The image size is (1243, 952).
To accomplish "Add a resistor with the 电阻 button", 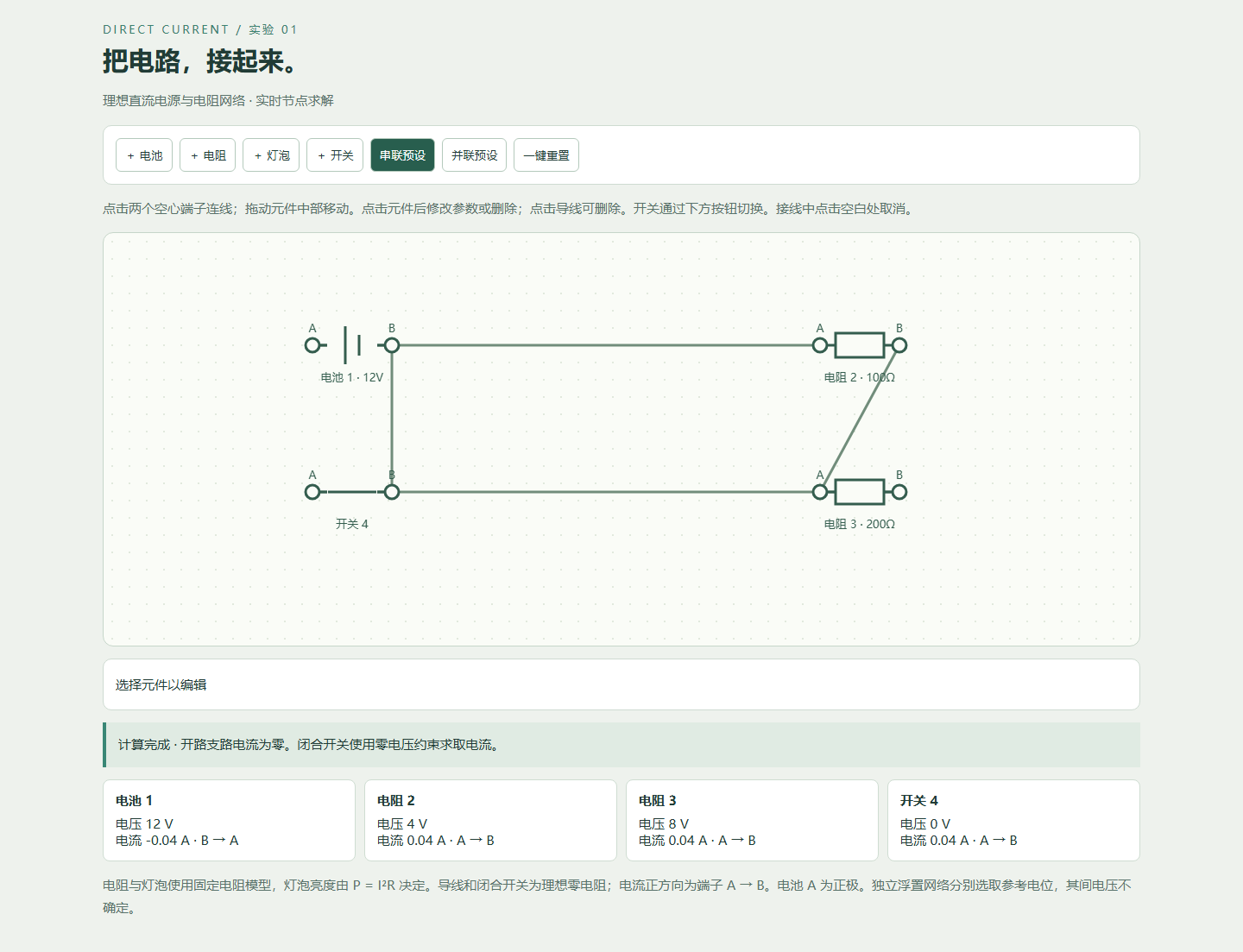I will pos(208,155).
